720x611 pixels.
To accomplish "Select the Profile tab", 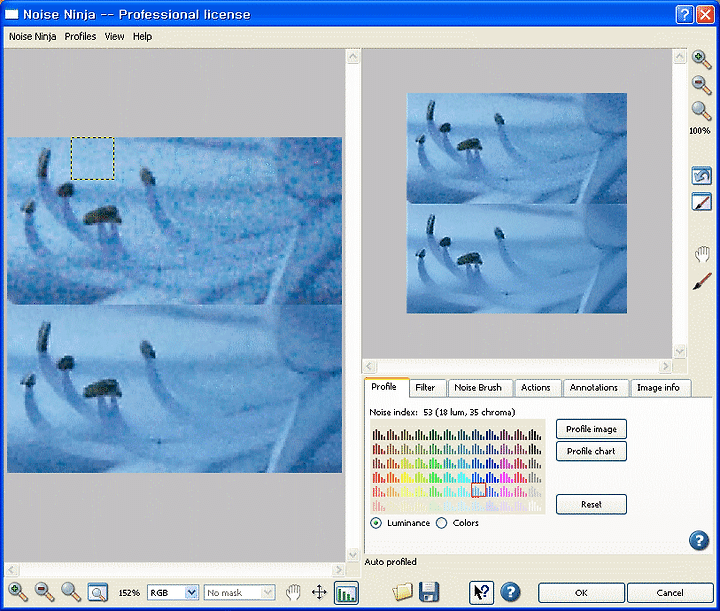I will [384, 387].
